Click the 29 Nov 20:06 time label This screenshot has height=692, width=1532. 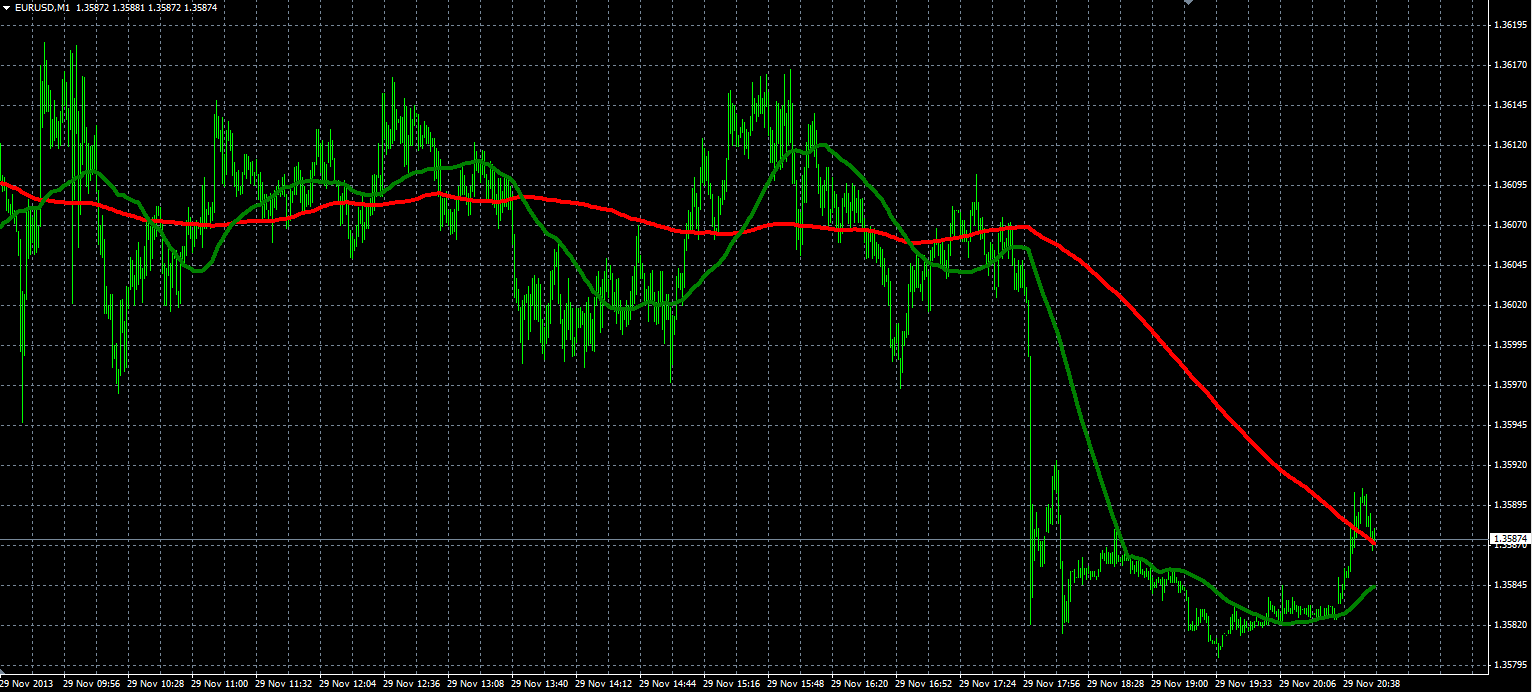1308,684
